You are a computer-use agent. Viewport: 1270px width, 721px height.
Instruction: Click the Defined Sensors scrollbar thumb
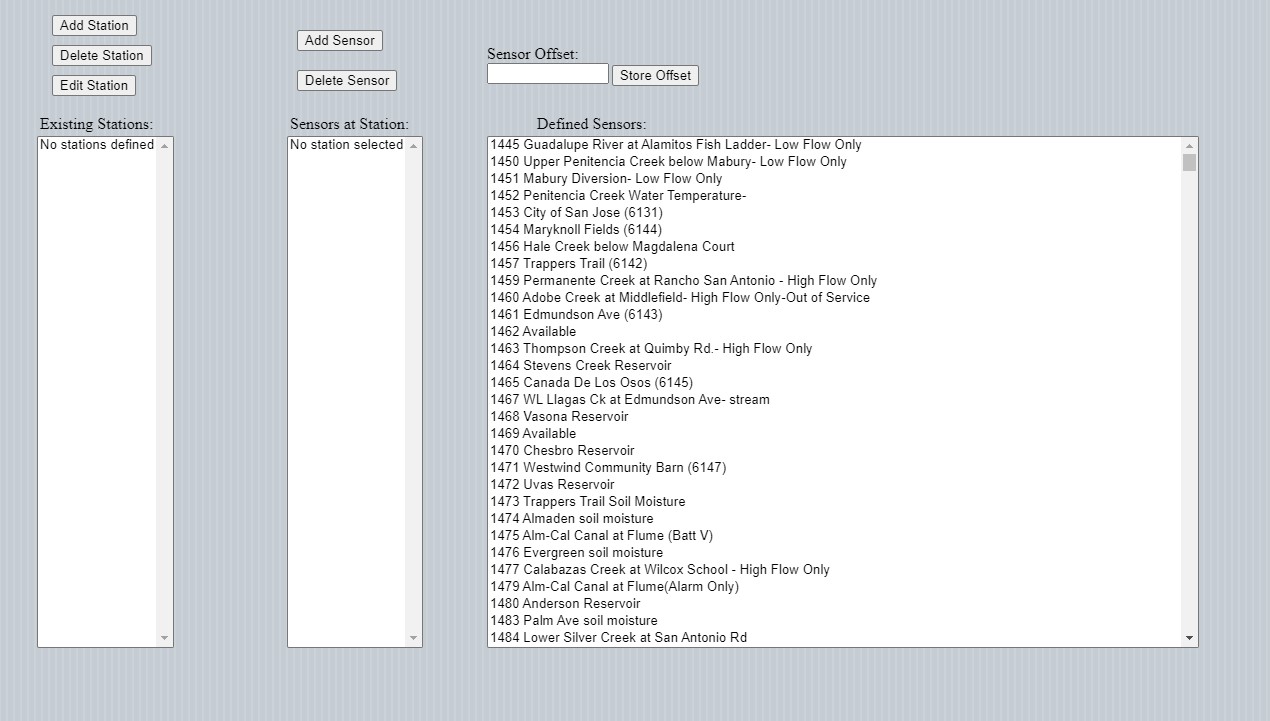click(1189, 162)
